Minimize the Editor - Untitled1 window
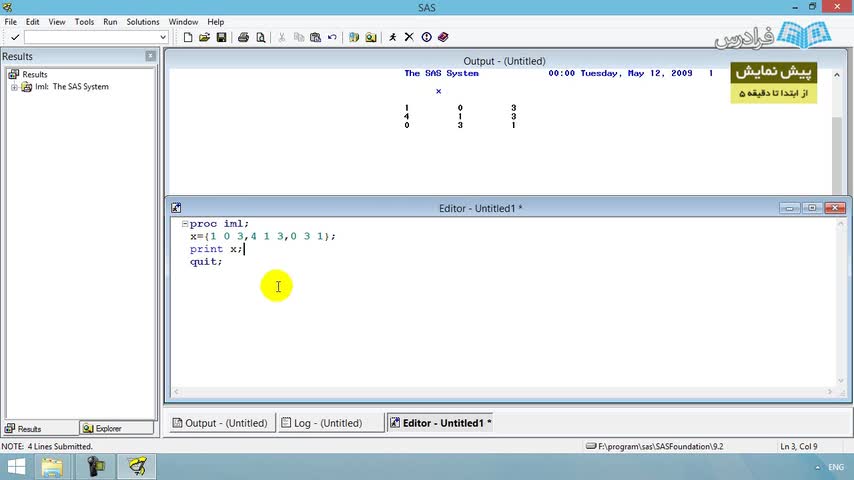This screenshot has height=480, width=854. pyautogui.click(x=789, y=208)
